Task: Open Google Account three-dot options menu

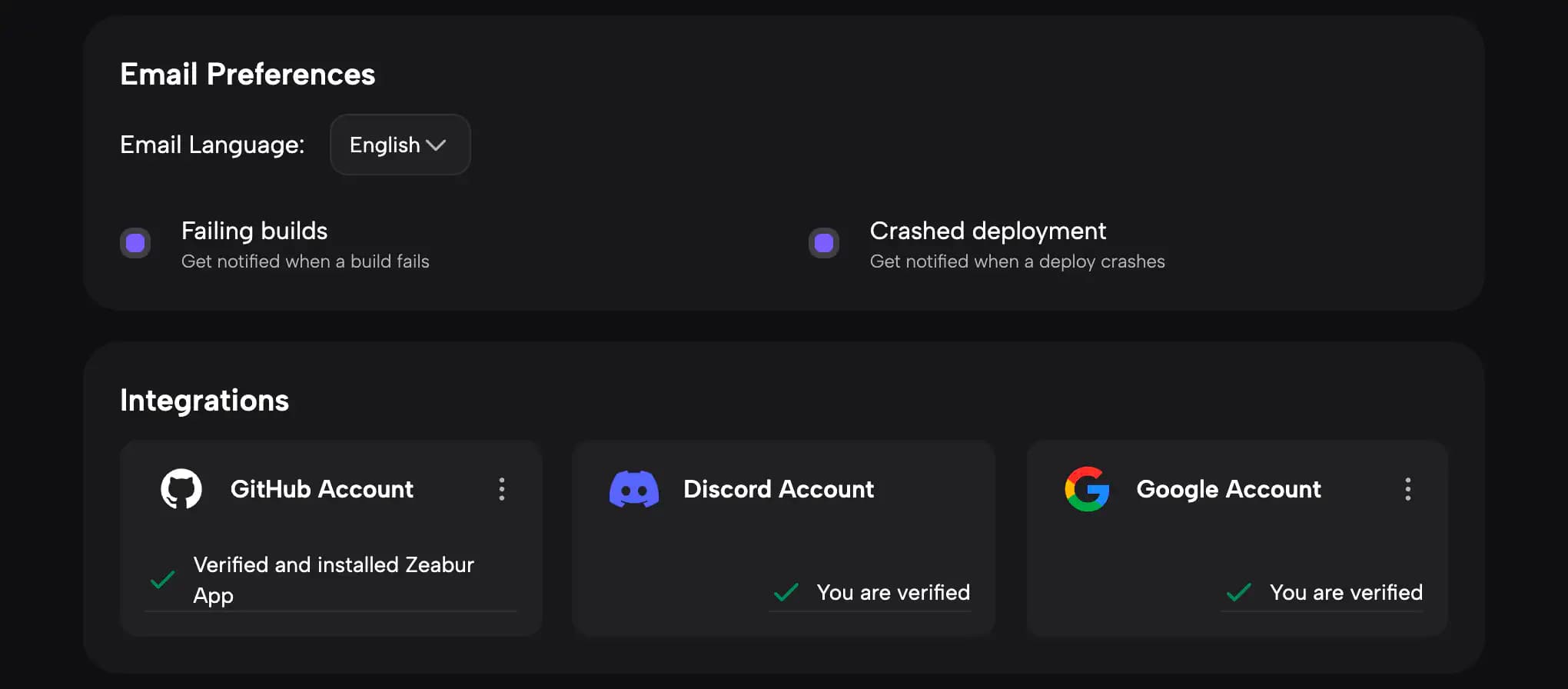Action: click(x=1407, y=489)
